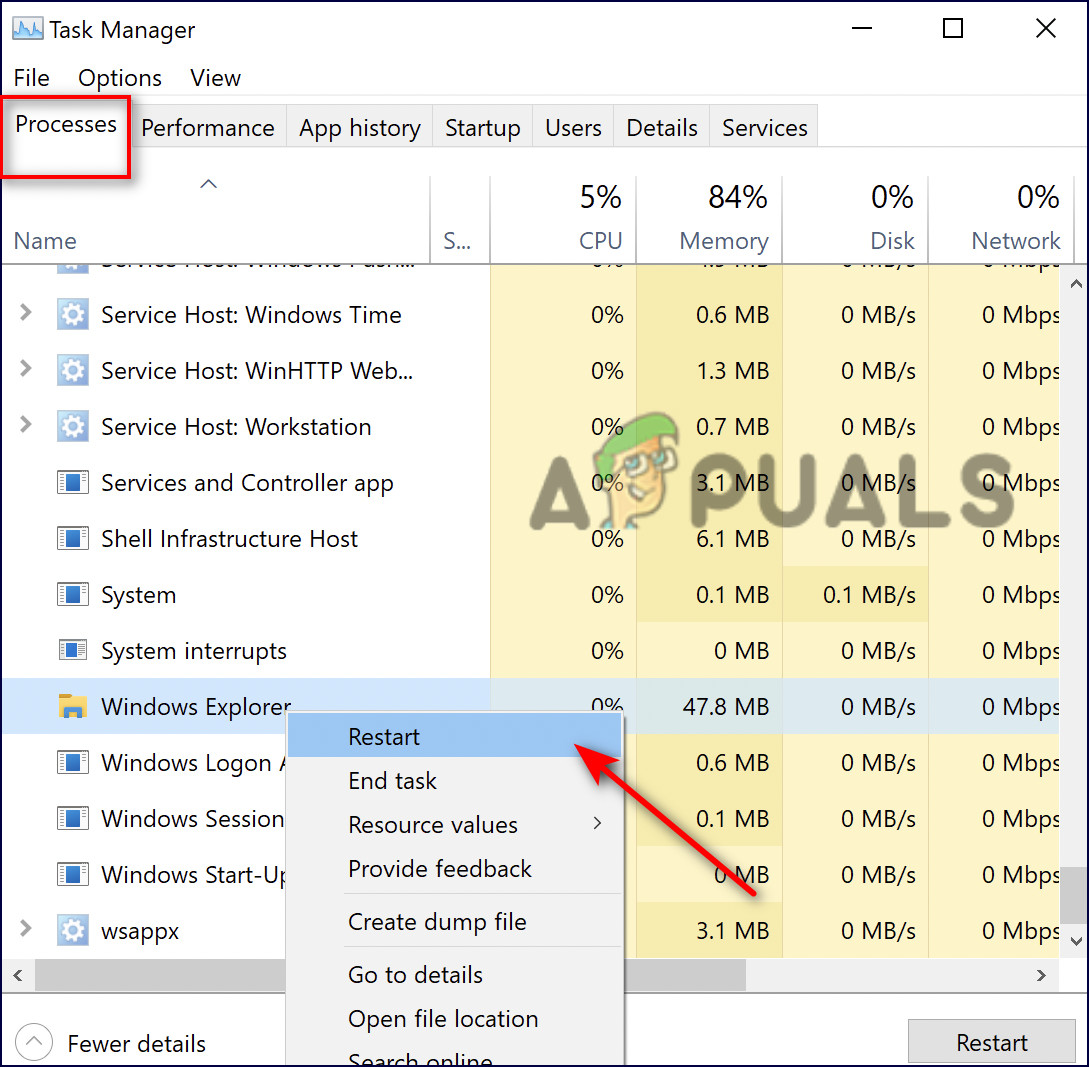Expand the wsappx process group
This screenshot has width=1089, height=1067.
26,928
